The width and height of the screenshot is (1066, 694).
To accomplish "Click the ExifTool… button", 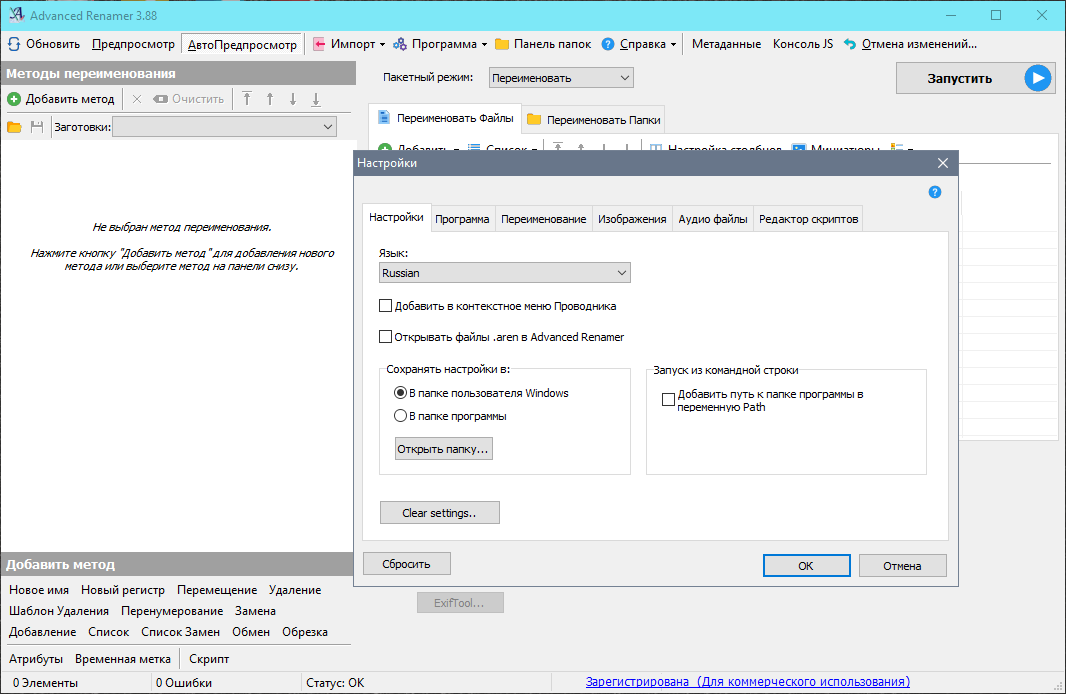I will [460, 603].
